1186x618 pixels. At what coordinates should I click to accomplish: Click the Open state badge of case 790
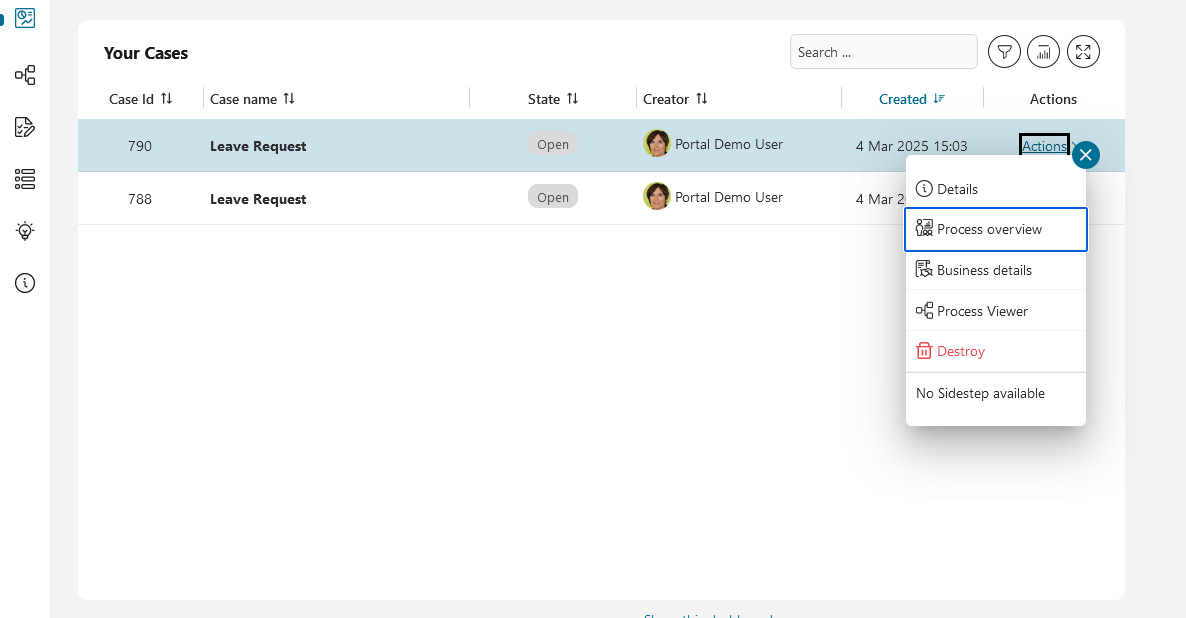(553, 144)
